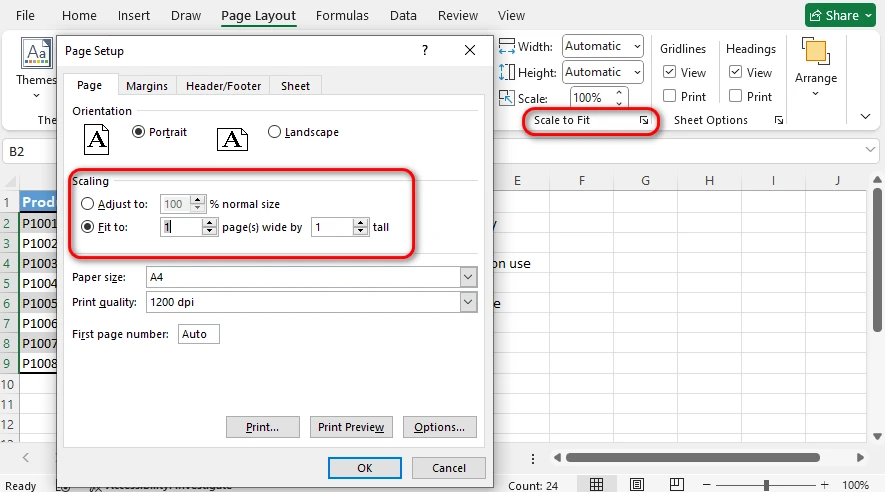Click the Width scale icon
The image size is (885, 492).
[507, 46]
